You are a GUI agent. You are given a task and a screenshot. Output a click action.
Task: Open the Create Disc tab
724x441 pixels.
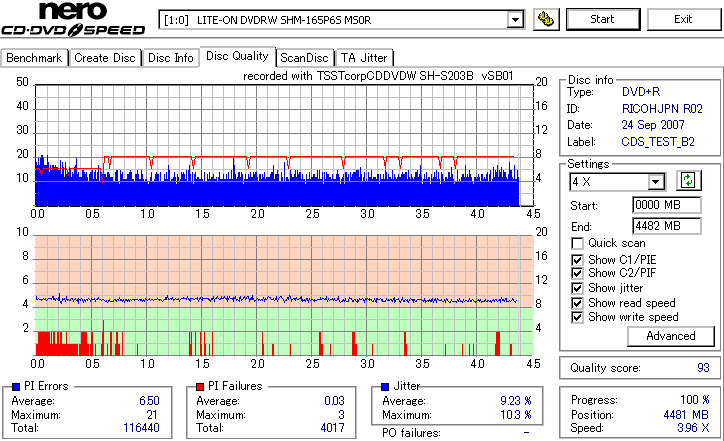[105, 58]
